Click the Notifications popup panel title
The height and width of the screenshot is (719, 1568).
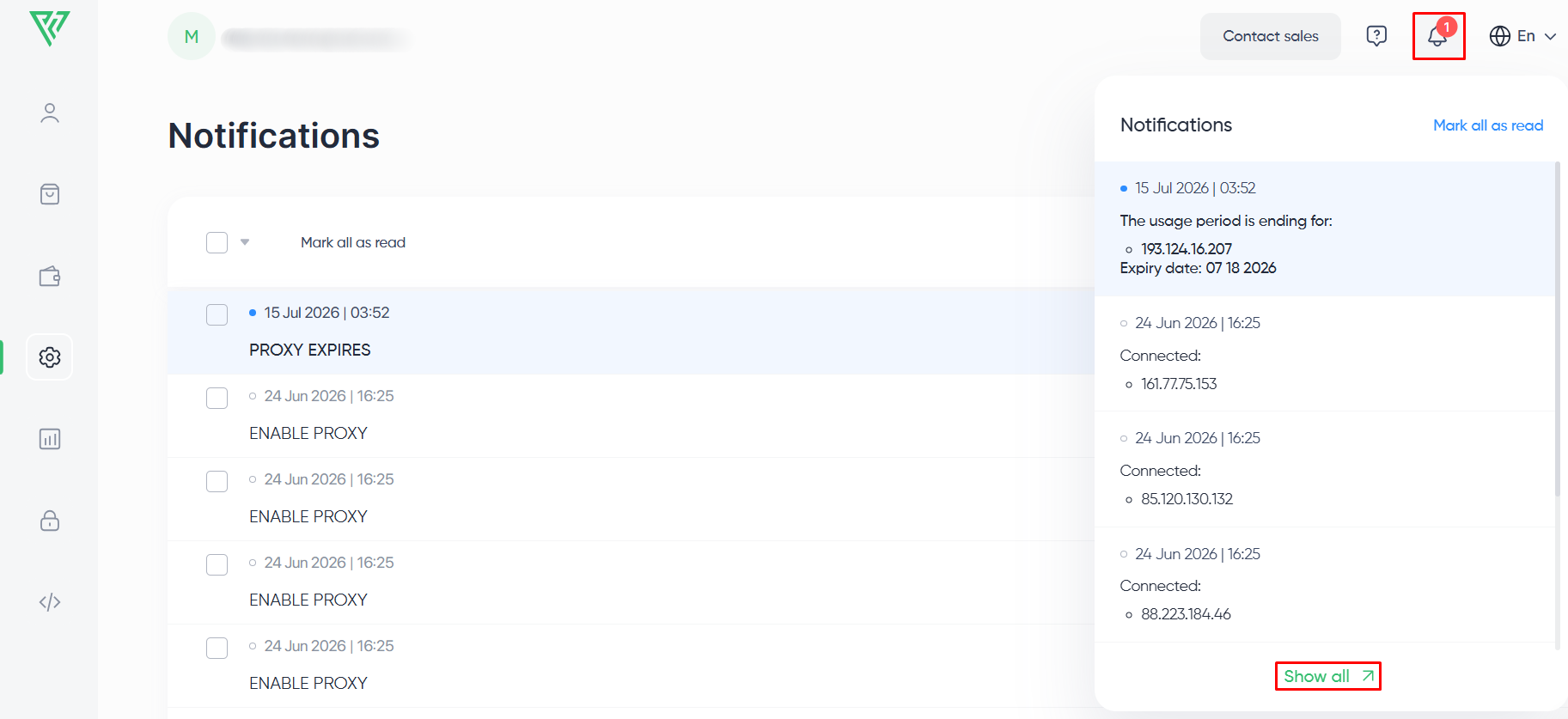pos(1176,125)
